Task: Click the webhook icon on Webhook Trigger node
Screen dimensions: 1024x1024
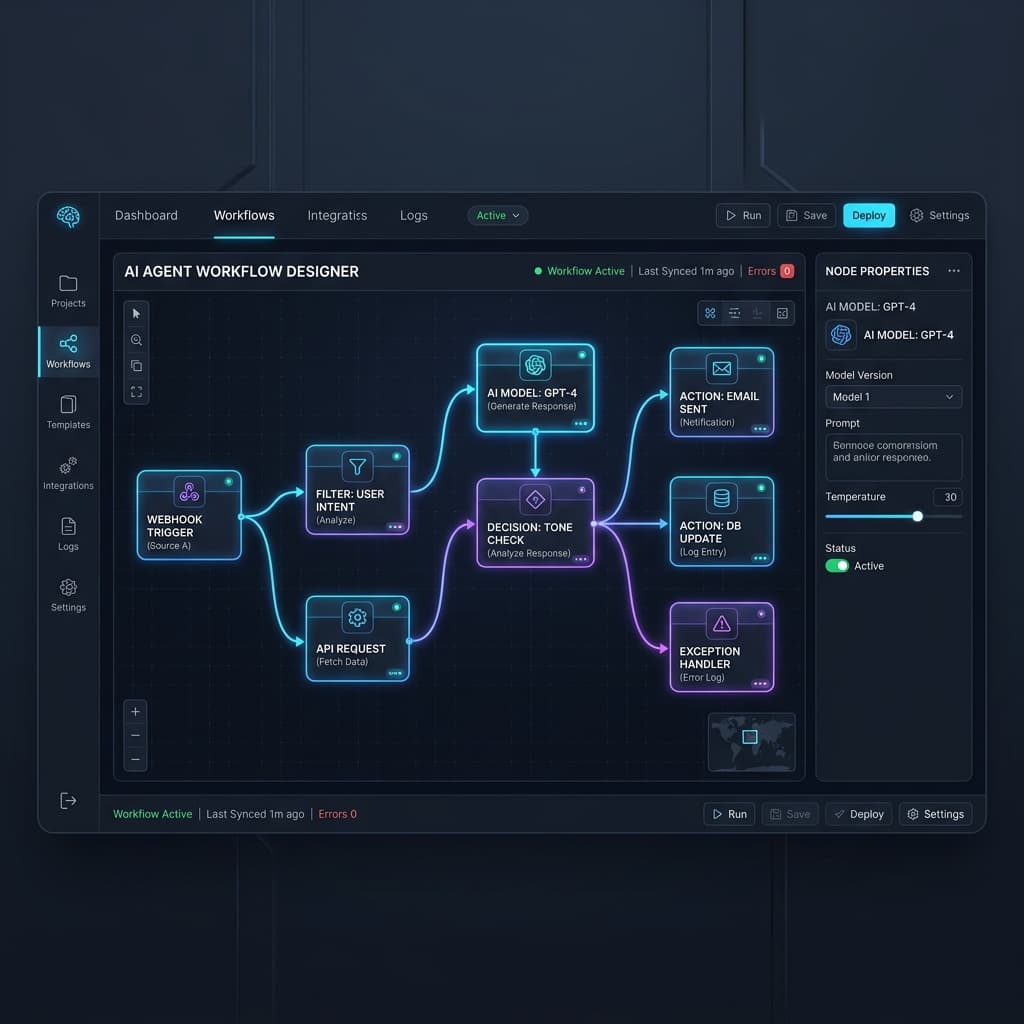Action: pyautogui.click(x=189, y=491)
